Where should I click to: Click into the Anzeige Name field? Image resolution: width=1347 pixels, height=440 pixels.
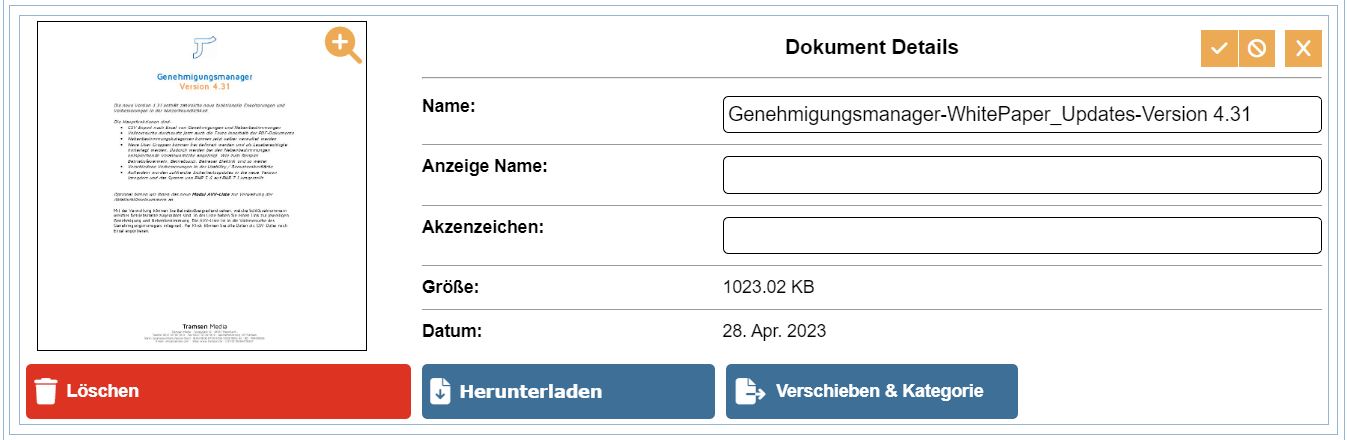(1021, 175)
